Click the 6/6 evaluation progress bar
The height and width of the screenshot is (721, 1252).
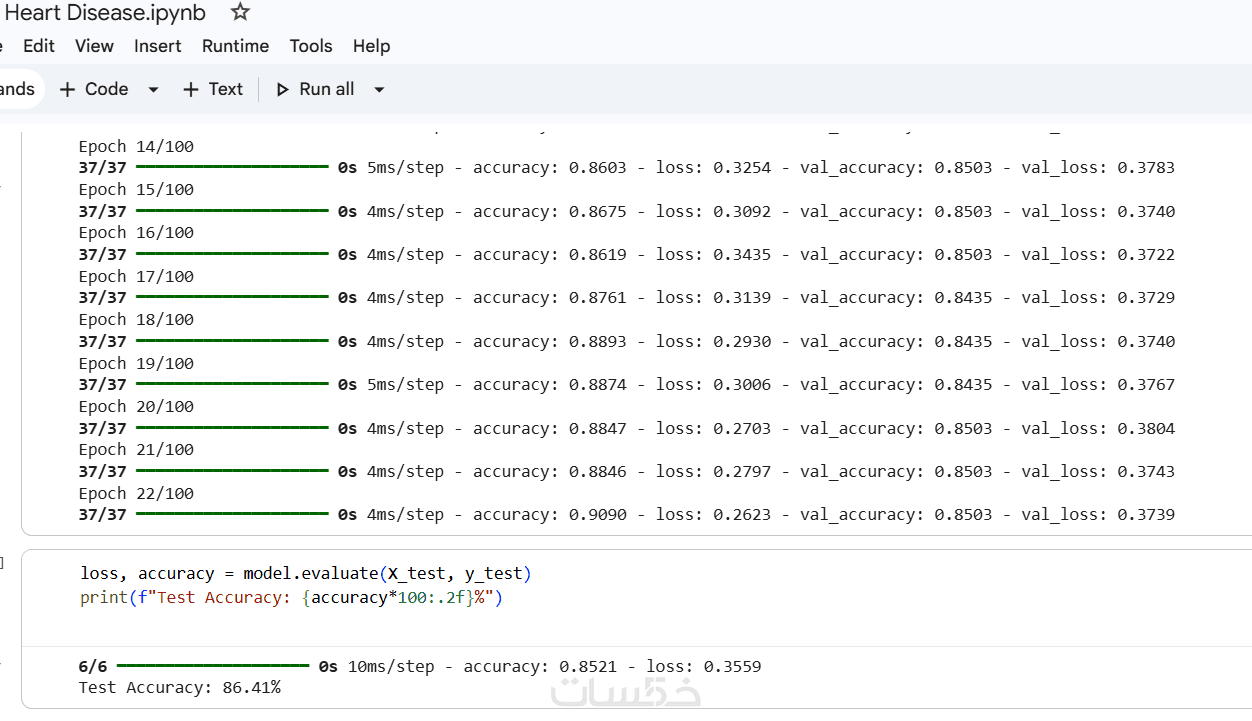tap(213, 666)
